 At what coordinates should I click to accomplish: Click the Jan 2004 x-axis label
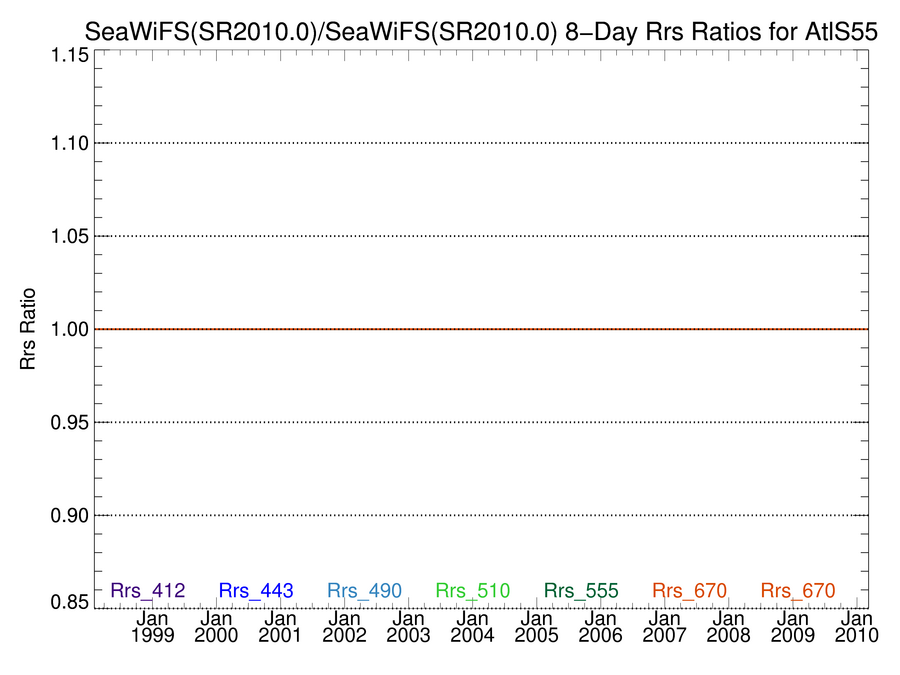click(472, 627)
